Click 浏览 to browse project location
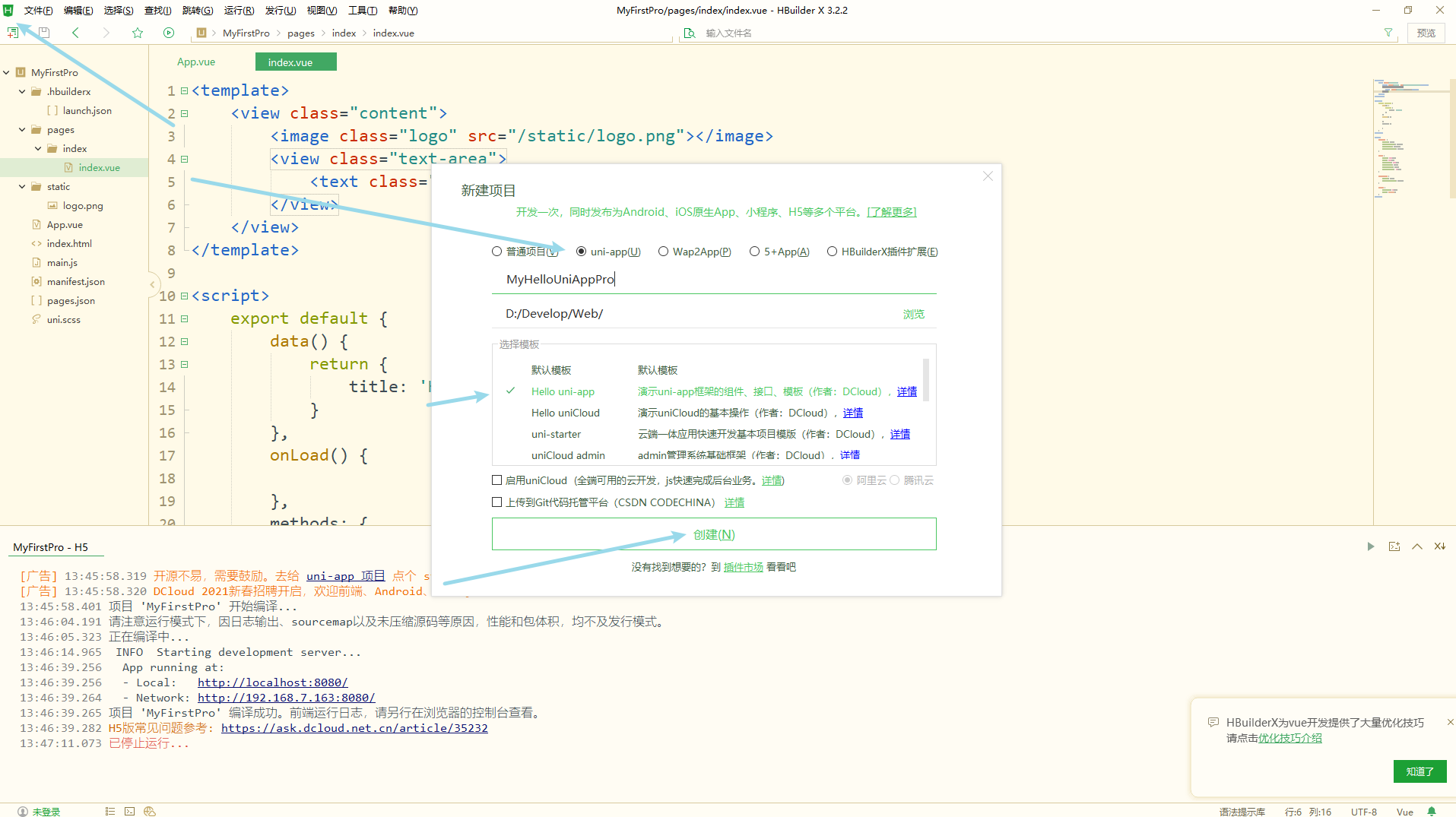 click(x=913, y=314)
